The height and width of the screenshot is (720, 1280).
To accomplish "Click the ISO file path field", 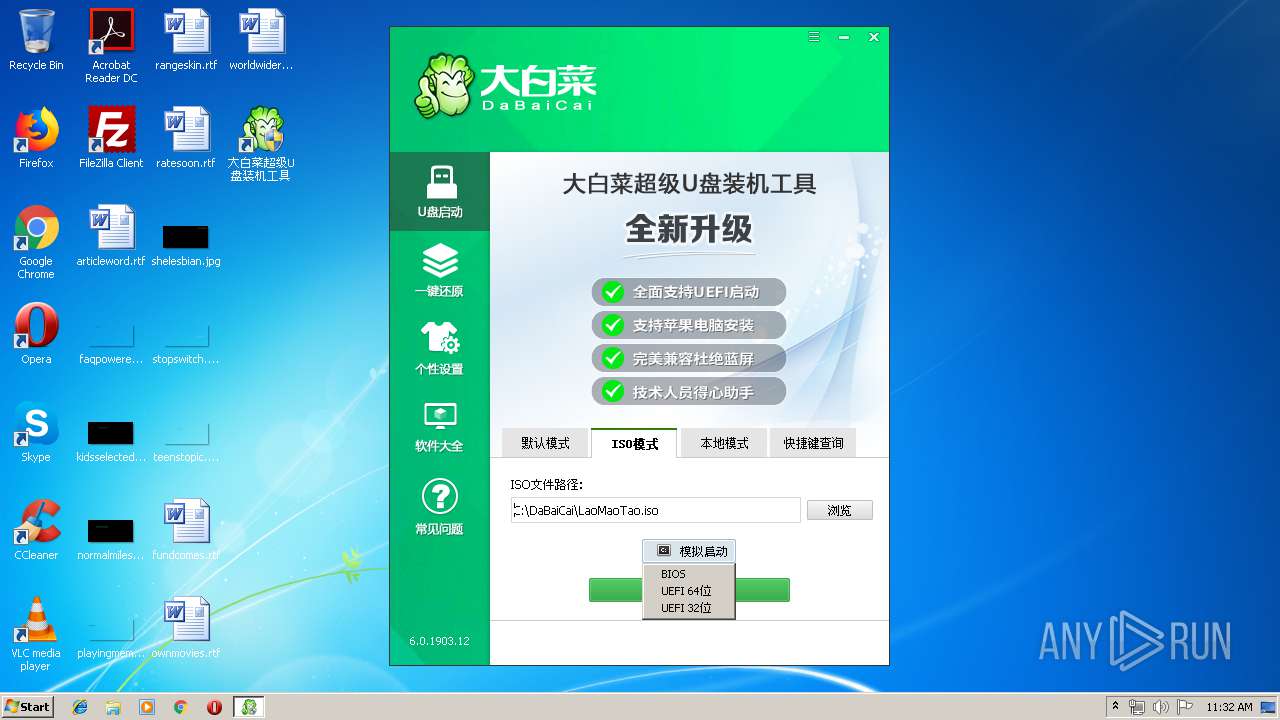I will (x=655, y=510).
